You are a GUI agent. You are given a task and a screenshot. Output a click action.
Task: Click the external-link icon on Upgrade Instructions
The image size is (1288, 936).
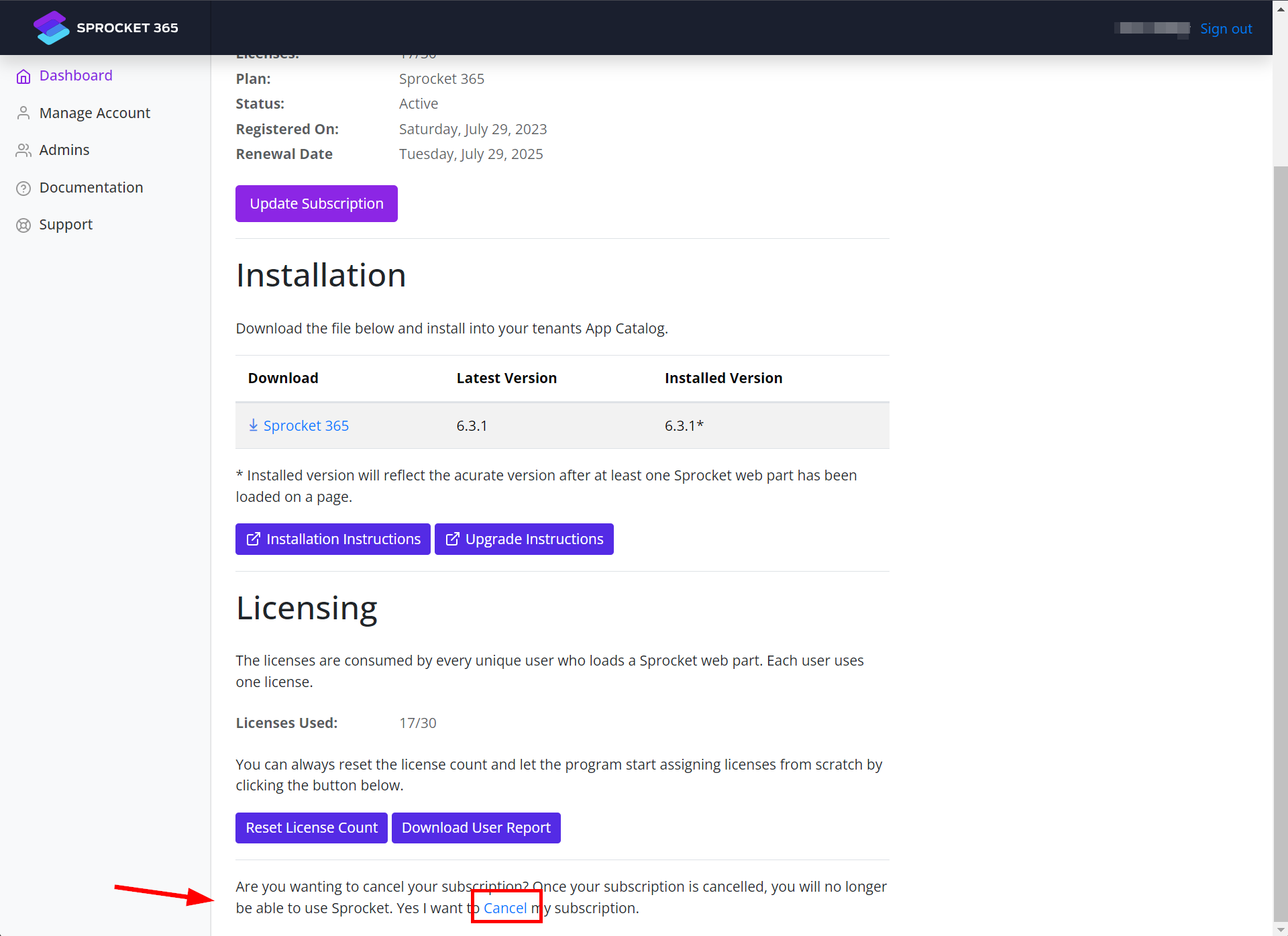coord(452,539)
